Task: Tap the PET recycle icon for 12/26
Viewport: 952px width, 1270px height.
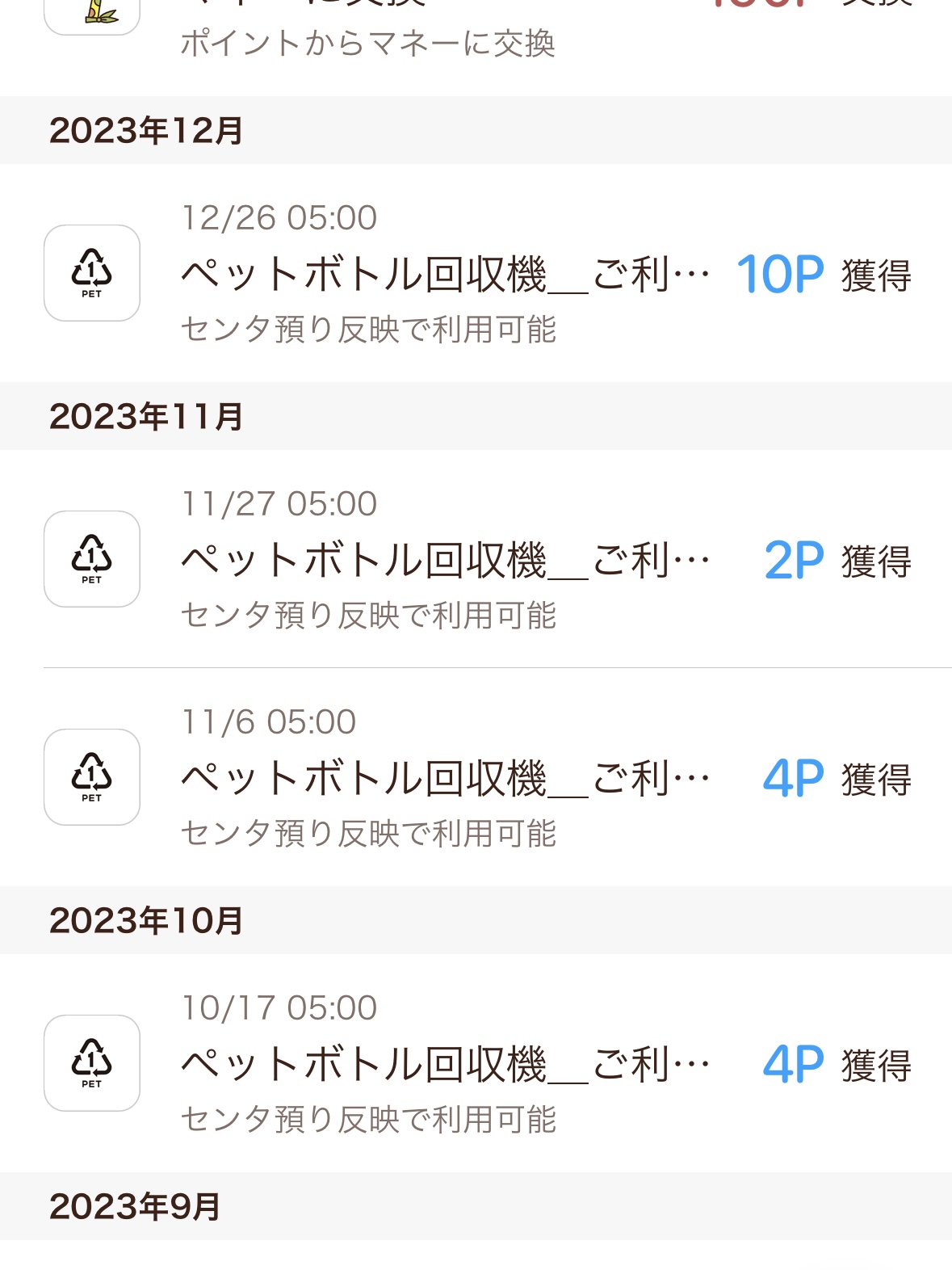Action: coord(92,273)
